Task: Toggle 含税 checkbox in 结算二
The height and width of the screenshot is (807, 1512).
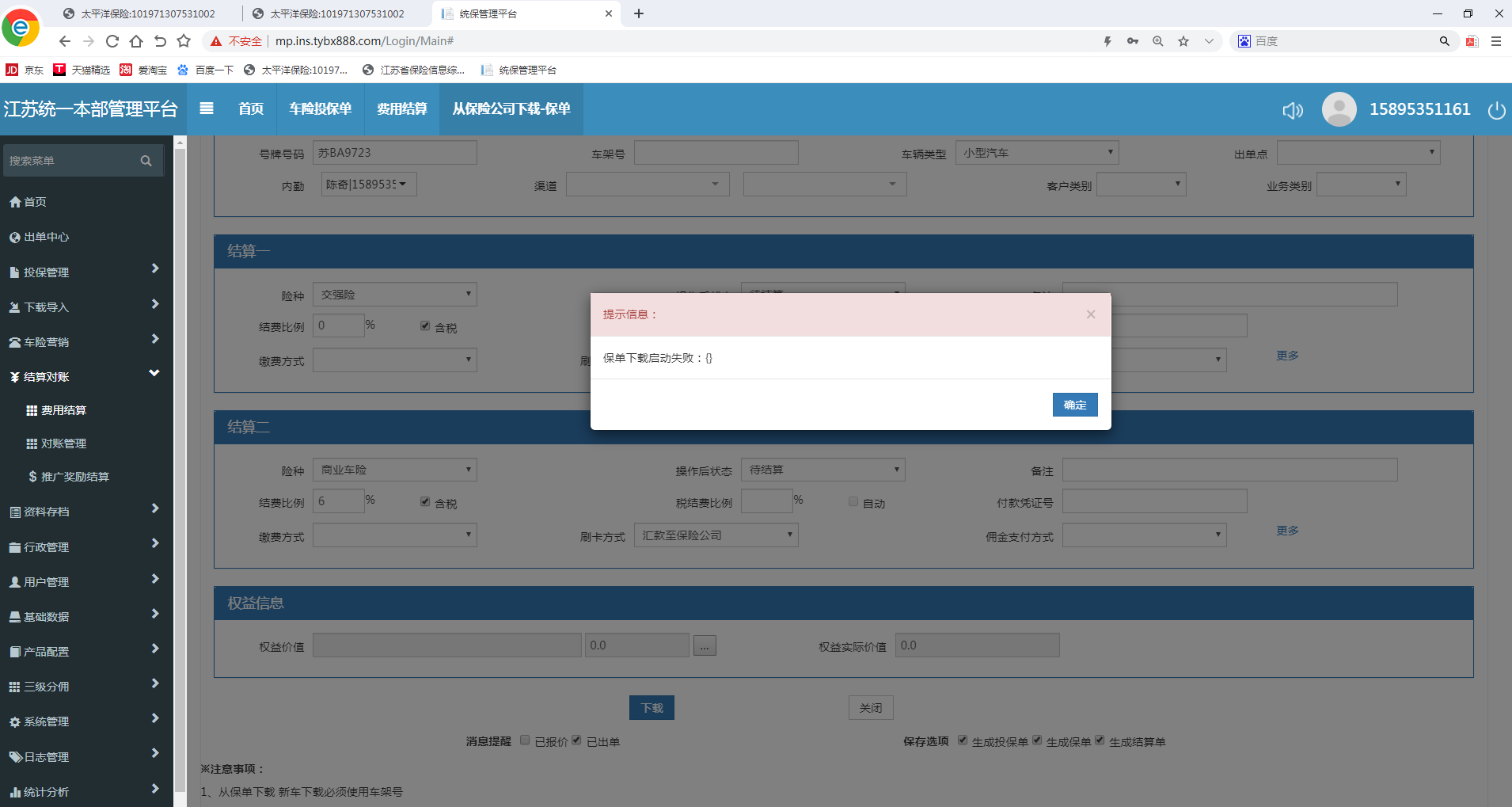Action: click(x=425, y=501)
